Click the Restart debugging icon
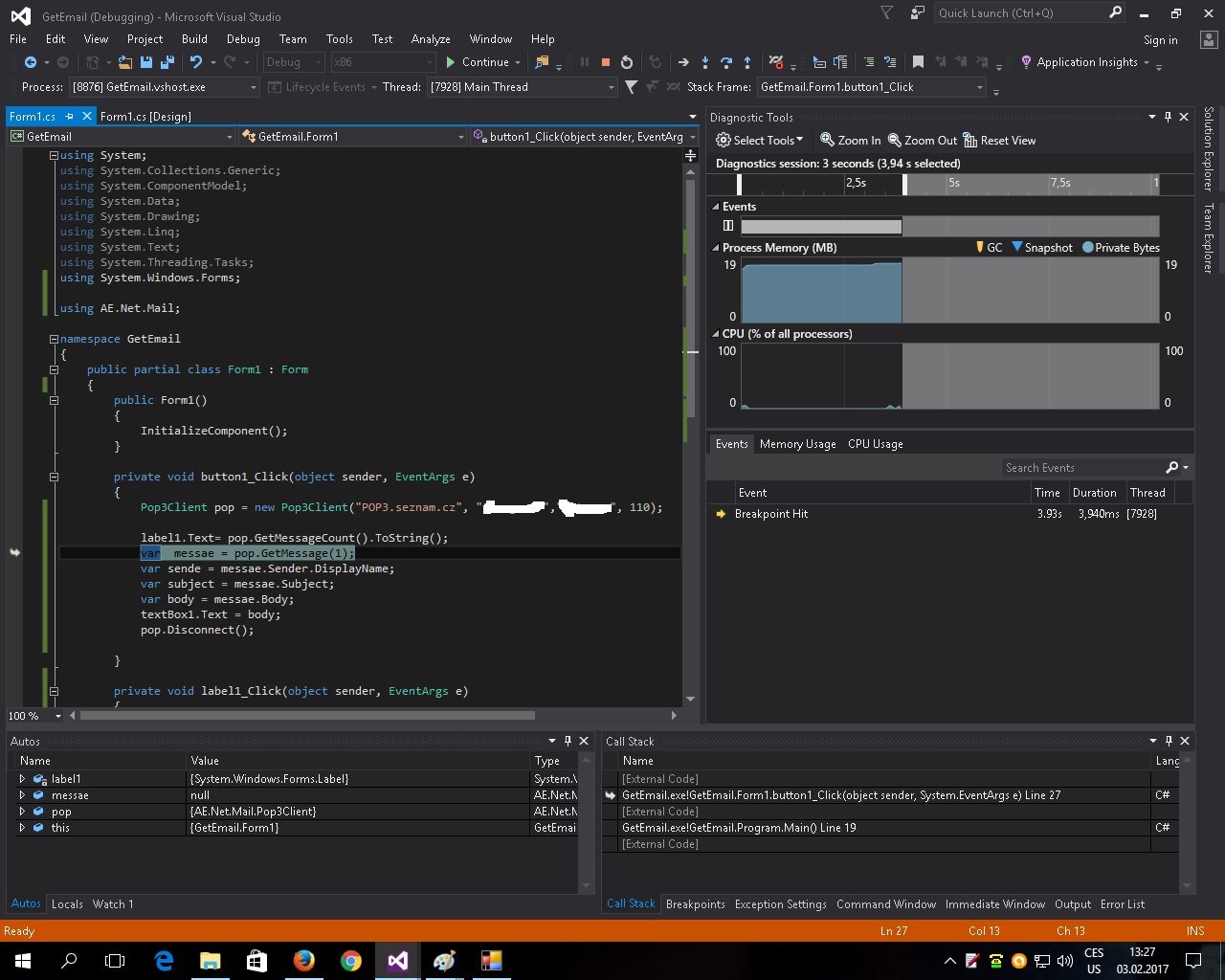 [x=627, y=62]
